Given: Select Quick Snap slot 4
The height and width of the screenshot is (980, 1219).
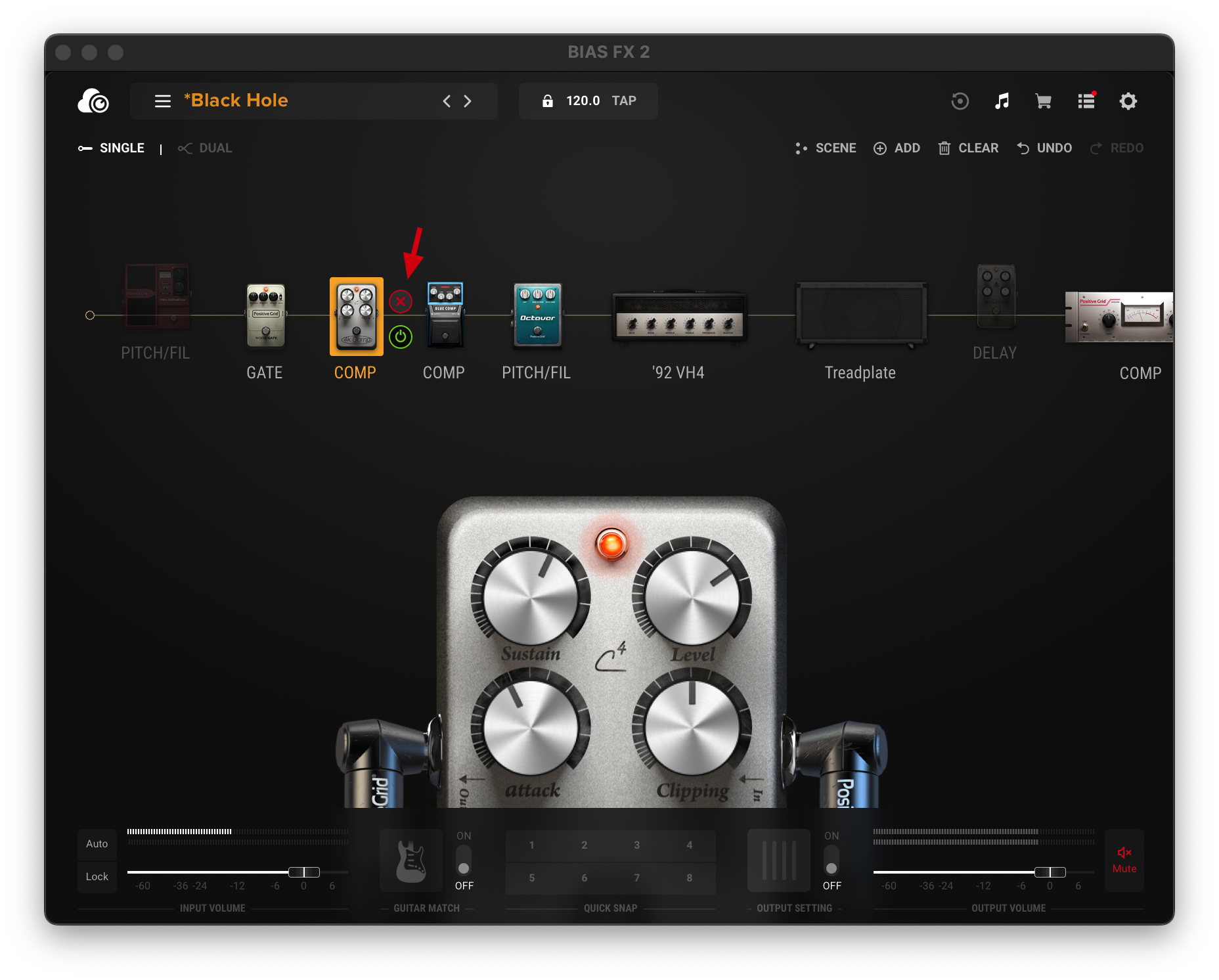Looking at the screenshot, I should pos(689,845).
